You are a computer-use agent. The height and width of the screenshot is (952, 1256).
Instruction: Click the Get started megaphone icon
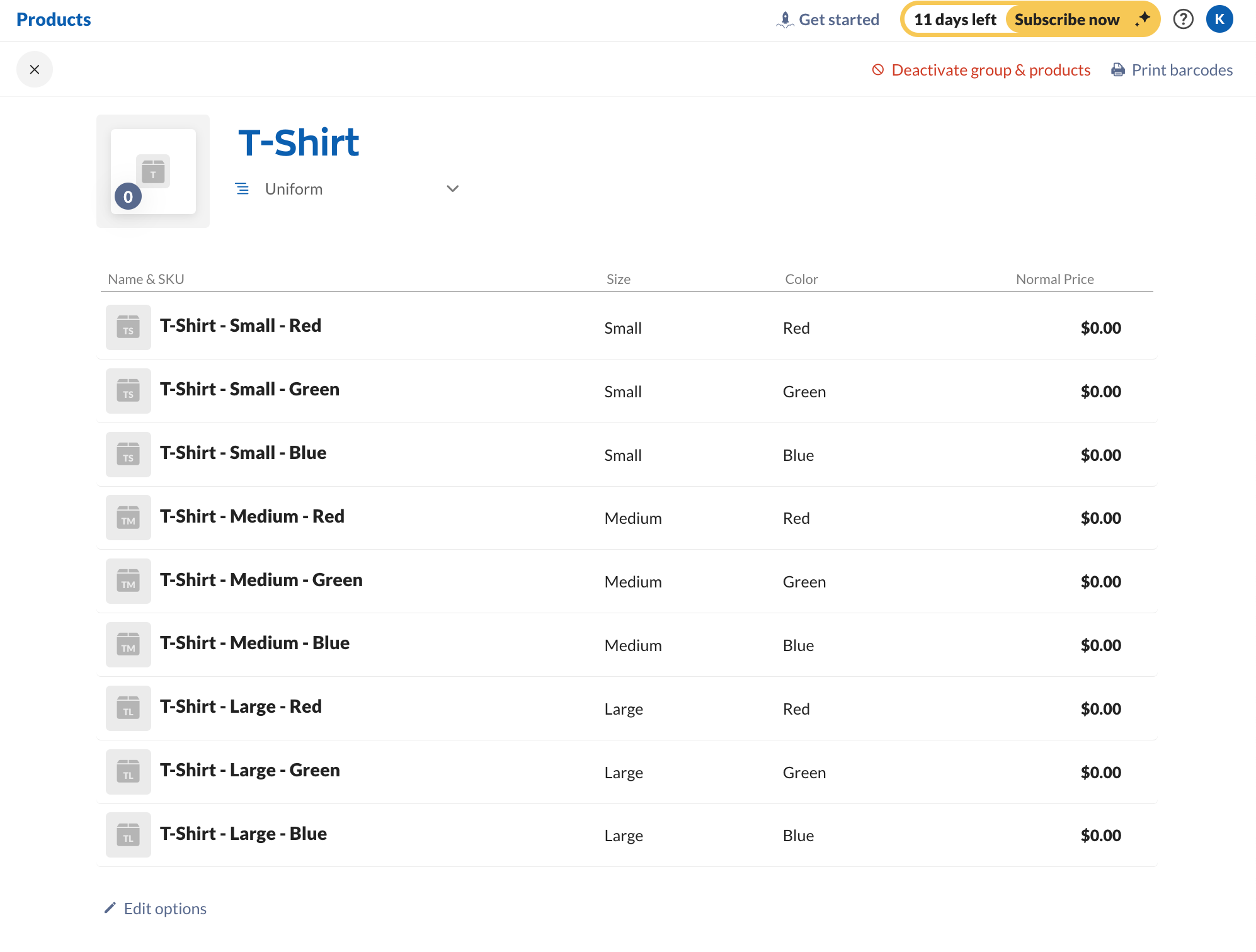point(785,19)
